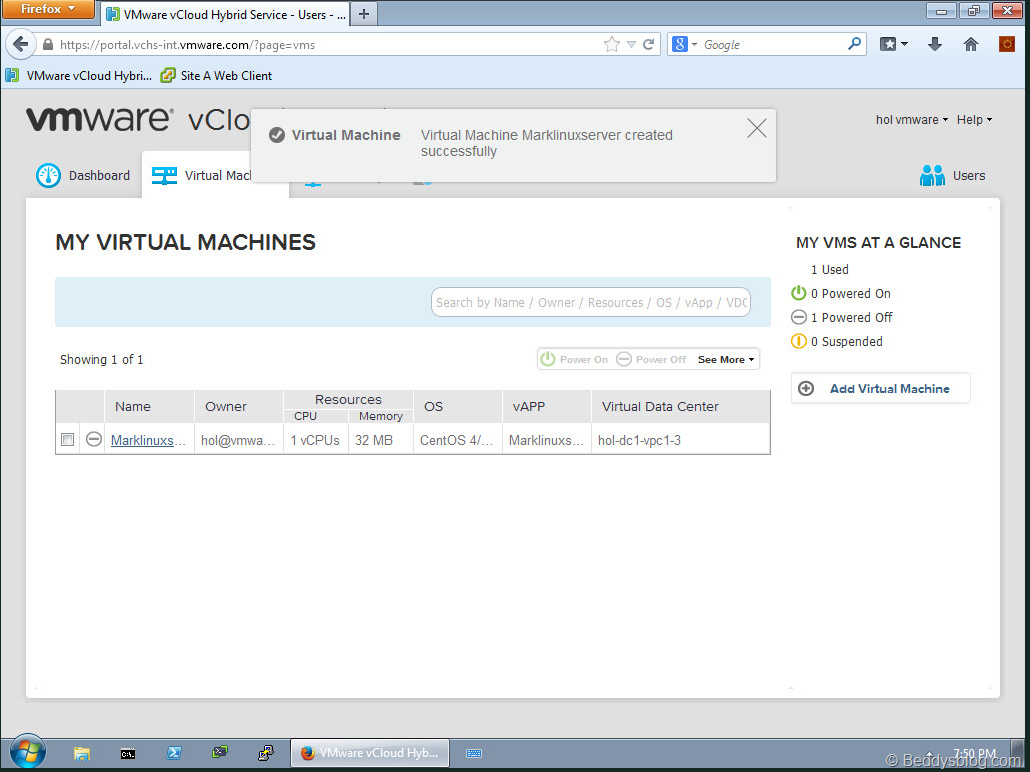Click the green Powered On status icon
1030x772 pixels.
point(799,293)
